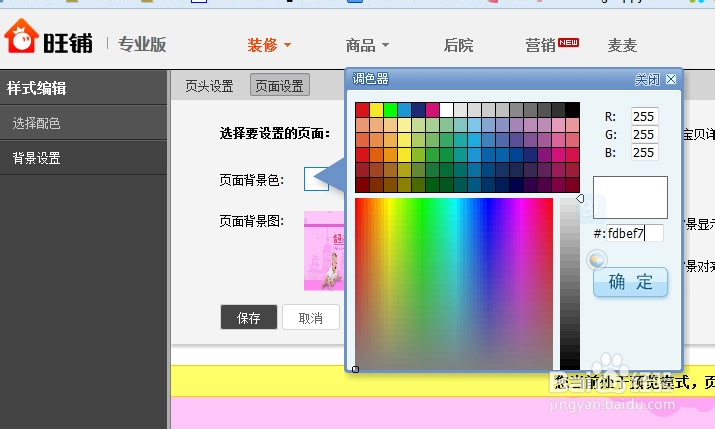
Task: Click the G value field
Action: point(644,134)
